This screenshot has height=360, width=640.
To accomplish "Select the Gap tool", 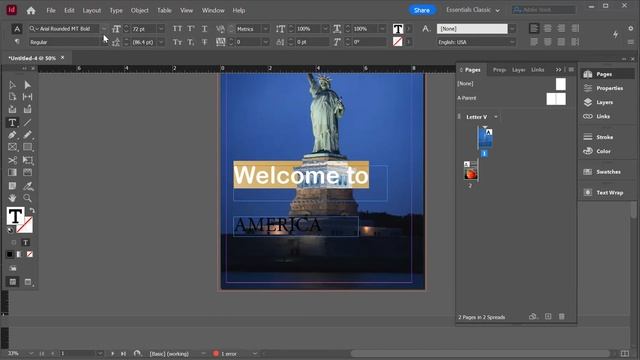I will 27,97.
